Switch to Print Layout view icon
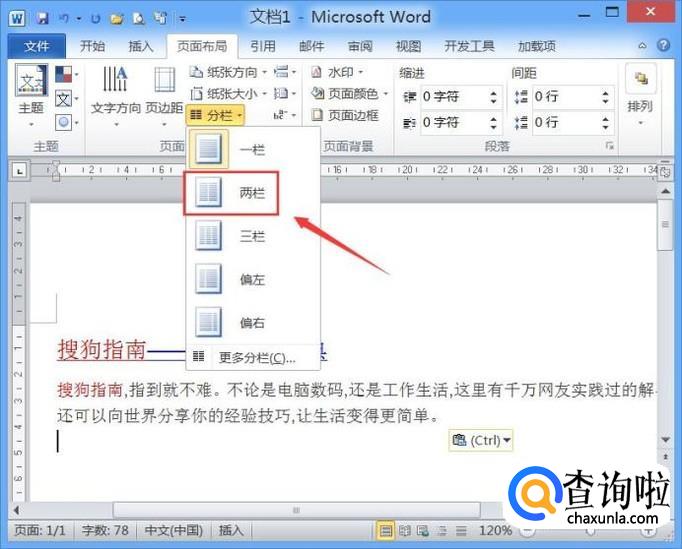Viewport: 682px width, 549px height. point(385,531)
